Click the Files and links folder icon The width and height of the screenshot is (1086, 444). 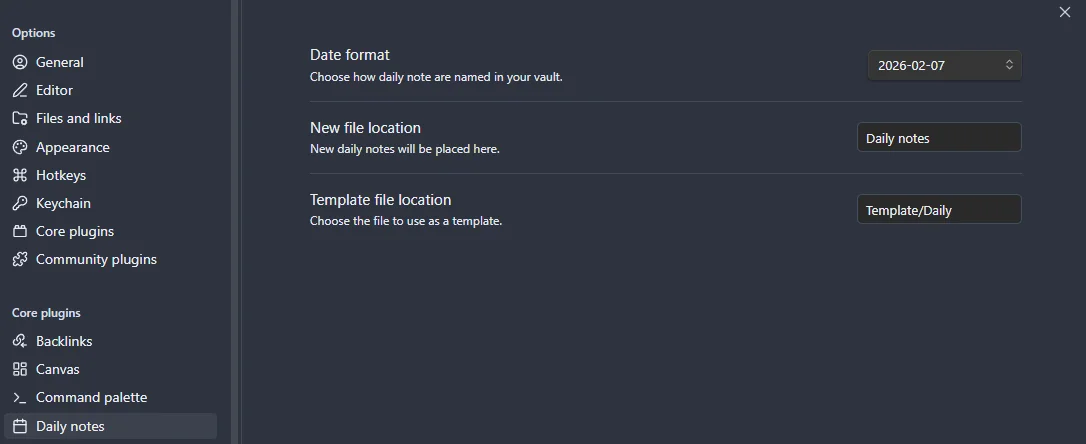point(20,118)
